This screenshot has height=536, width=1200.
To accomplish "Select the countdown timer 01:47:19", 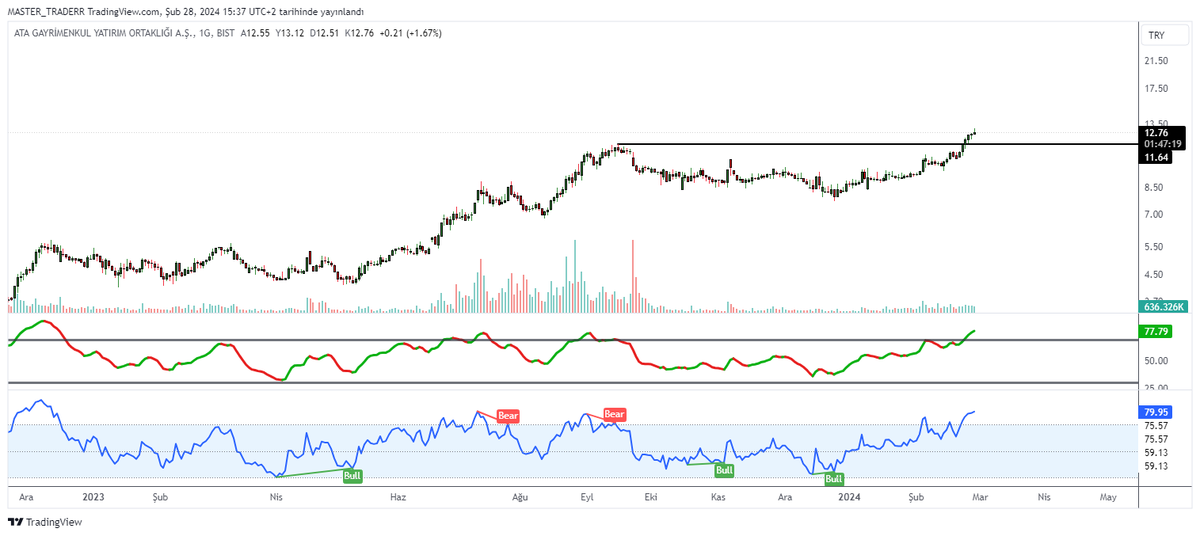I will coord(1163,144).
